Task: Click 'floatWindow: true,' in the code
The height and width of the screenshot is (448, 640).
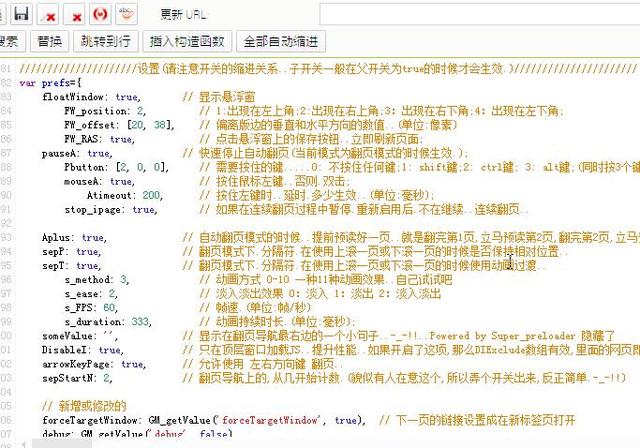Action: pos(91,97)
